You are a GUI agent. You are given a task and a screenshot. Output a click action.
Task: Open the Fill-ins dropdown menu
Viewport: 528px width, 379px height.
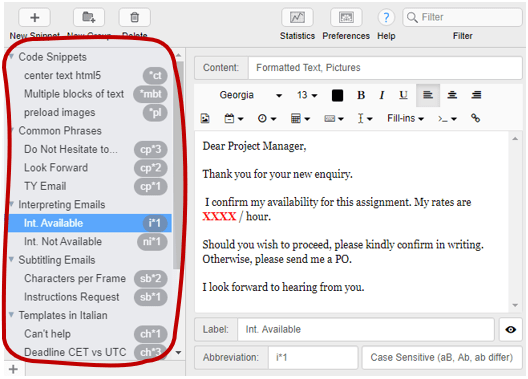pos(405,118)
